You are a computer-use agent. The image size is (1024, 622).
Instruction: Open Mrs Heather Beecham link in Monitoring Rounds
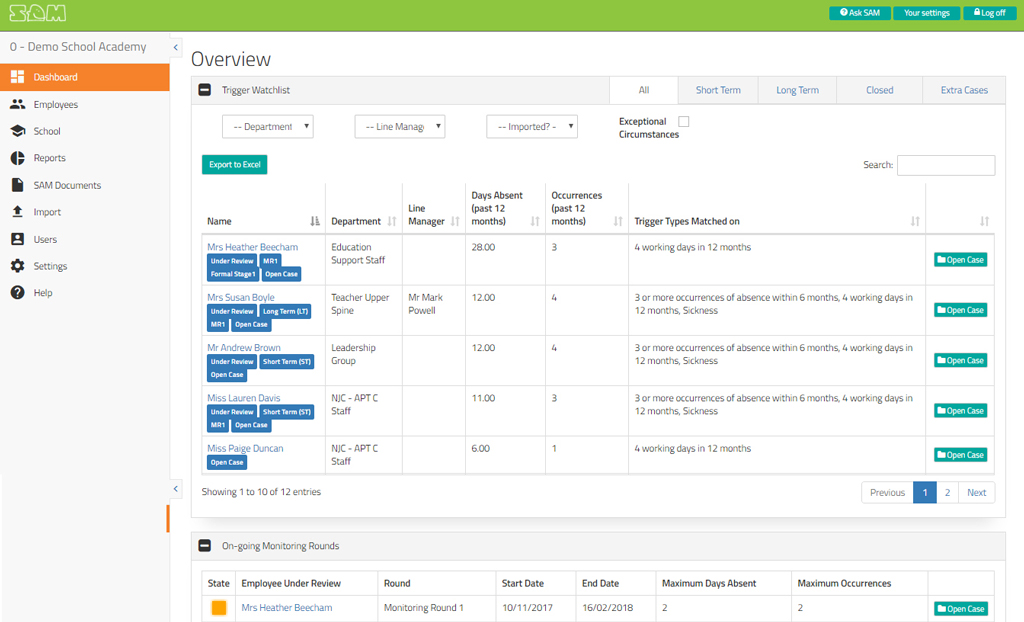tap(287, 608)
